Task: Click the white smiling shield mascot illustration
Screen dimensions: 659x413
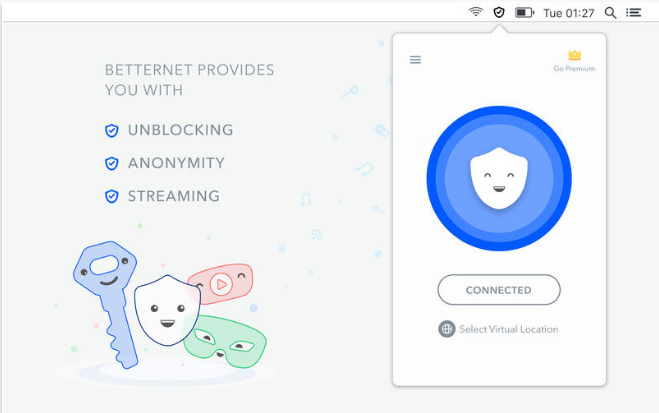Action: tap(167, 311)
